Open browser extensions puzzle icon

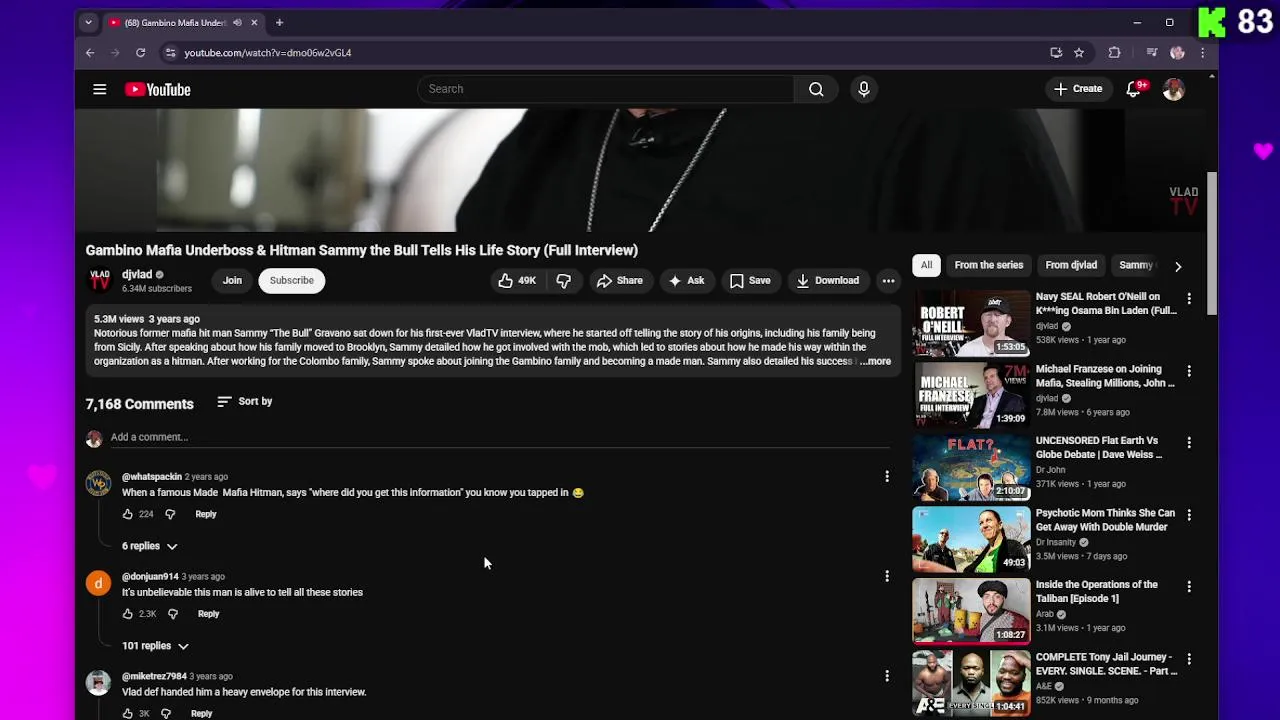(1115, 53)
